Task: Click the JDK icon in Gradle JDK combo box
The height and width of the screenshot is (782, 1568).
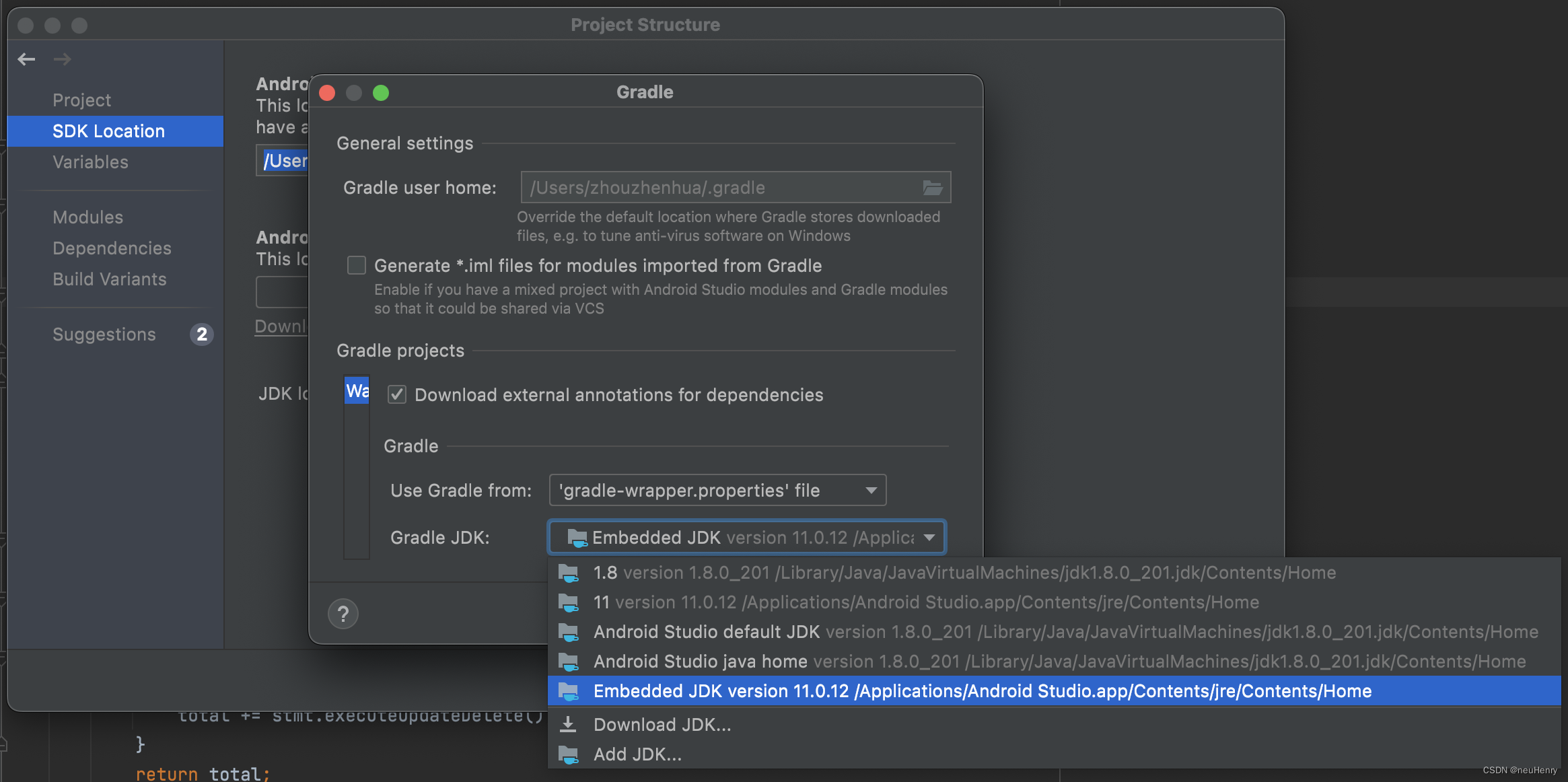Action: 577,538
